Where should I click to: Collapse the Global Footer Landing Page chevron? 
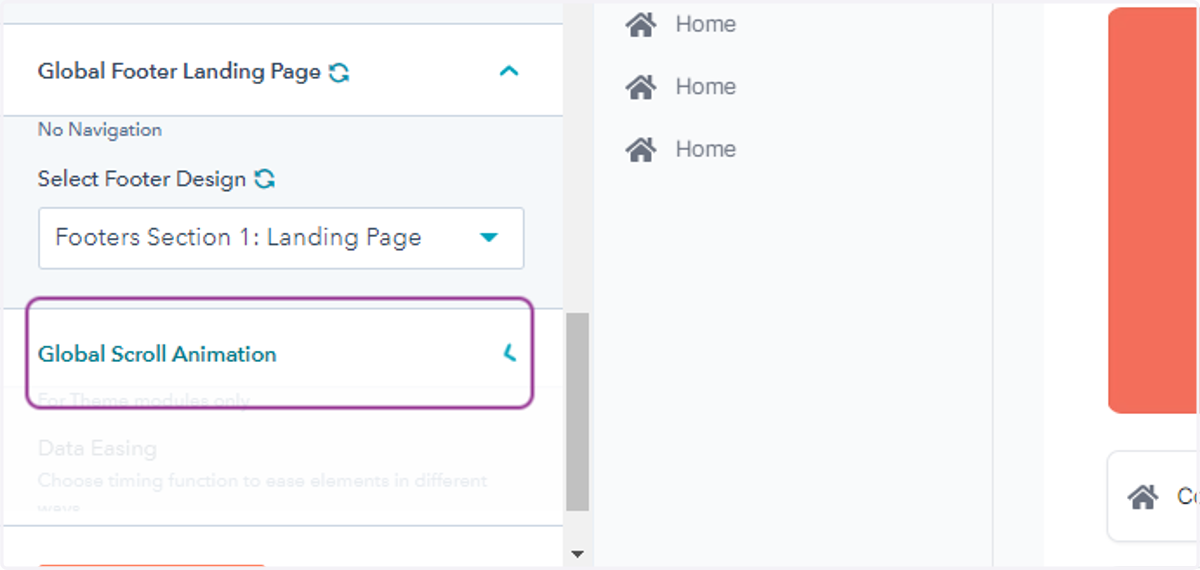[x=509, y=71]
